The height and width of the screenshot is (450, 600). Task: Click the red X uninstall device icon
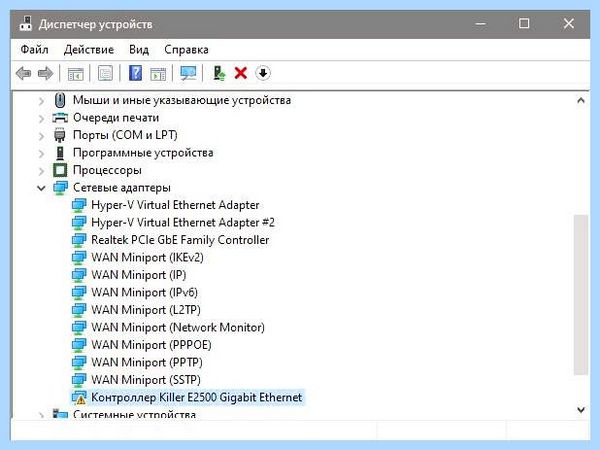pos(241,73)
